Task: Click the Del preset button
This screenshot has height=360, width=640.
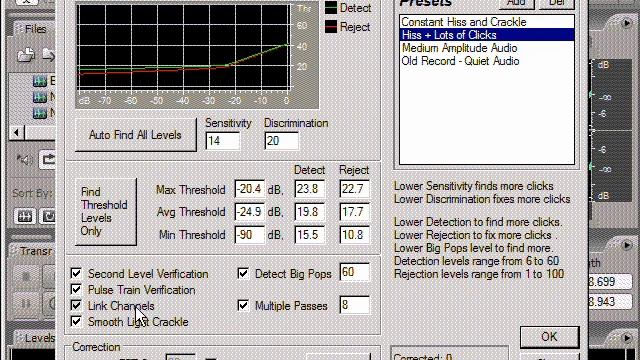Action: coord(557,3)
